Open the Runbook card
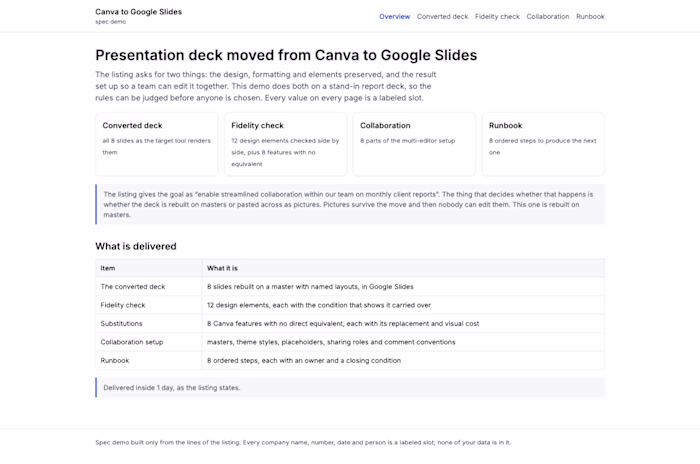 pyautogui.click(x=543, y=144)
